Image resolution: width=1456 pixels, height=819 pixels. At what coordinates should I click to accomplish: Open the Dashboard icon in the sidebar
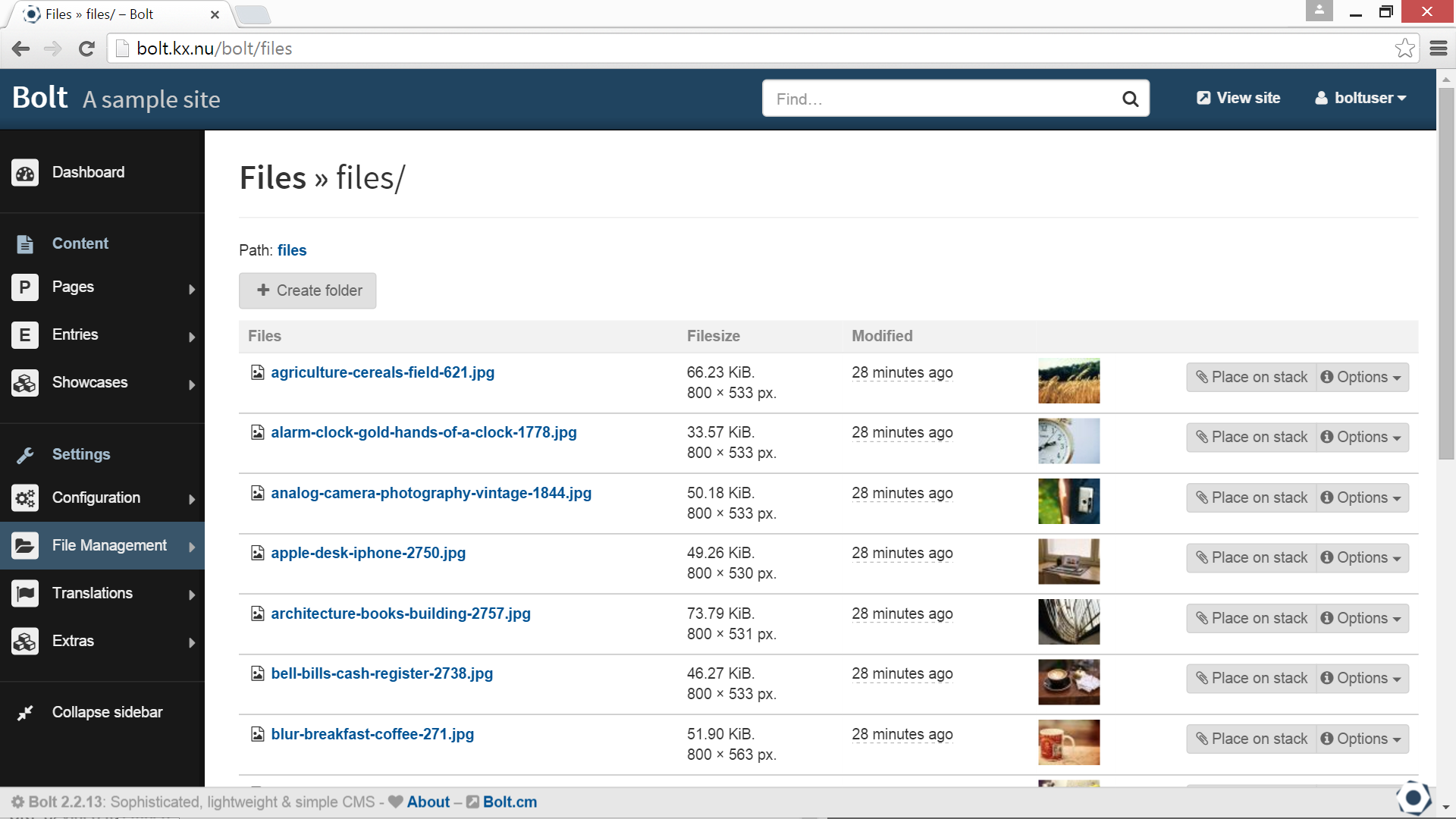point(25,172)
